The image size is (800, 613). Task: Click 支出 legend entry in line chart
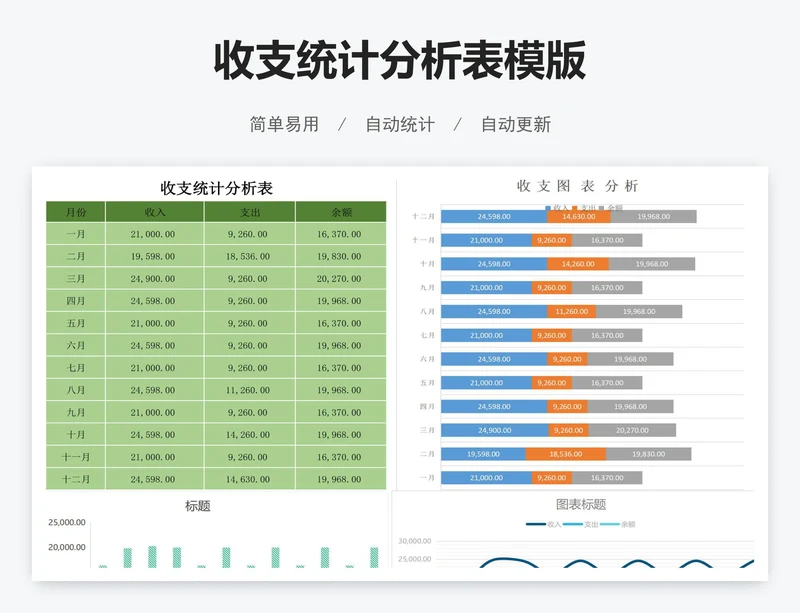pos(581,524)
